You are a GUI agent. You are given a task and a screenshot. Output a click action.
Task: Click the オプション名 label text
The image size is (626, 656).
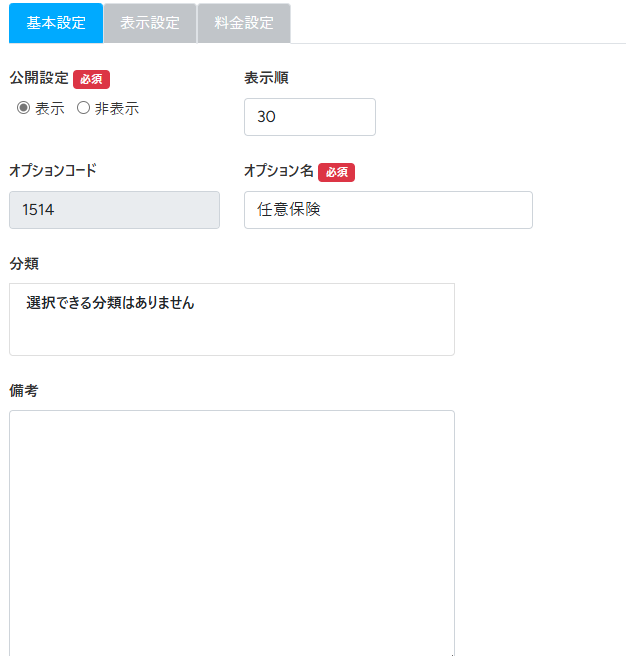(x=279, y=171)
